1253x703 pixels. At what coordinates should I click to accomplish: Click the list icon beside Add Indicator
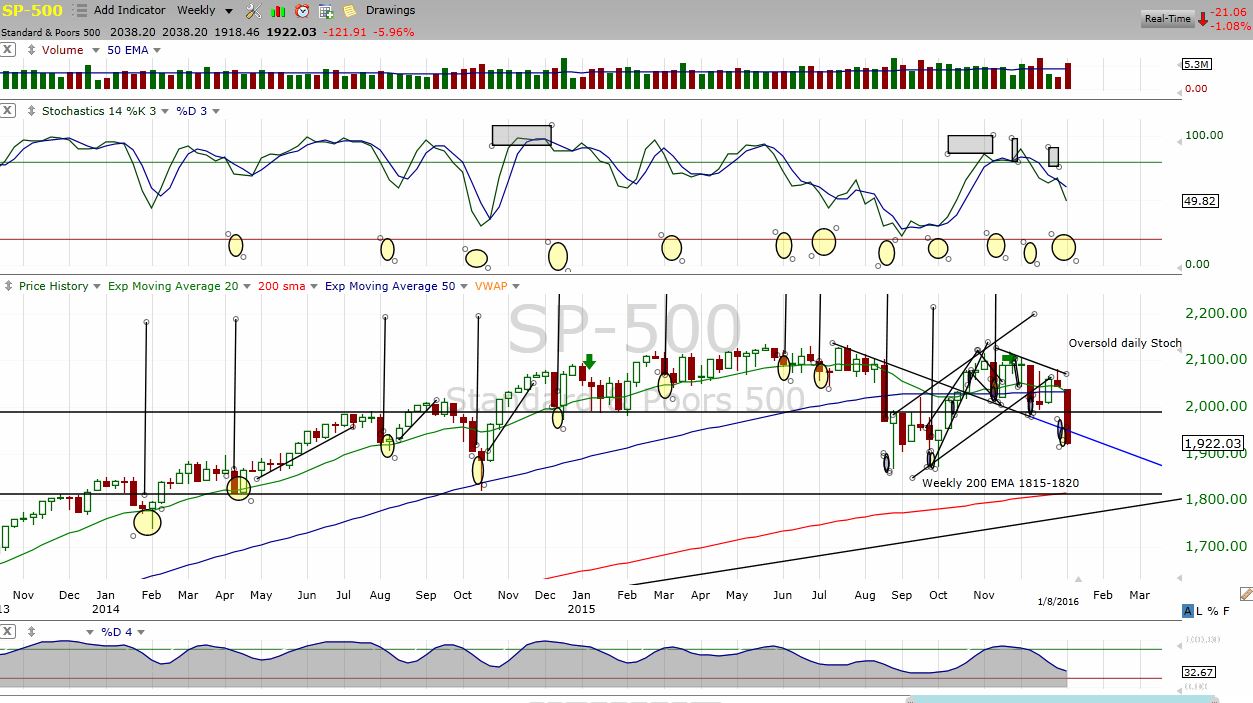[80, 11]
